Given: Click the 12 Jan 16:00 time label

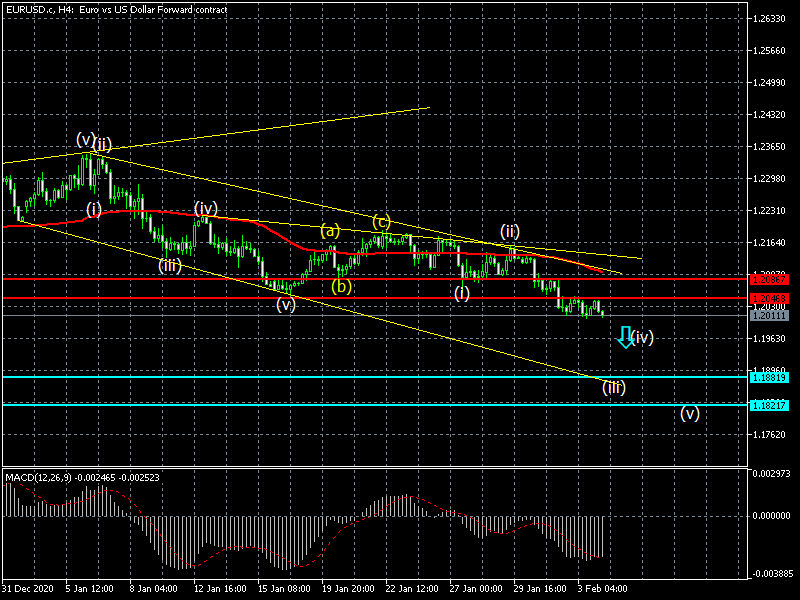Looking at the screenshot, I should click(220, 589).
